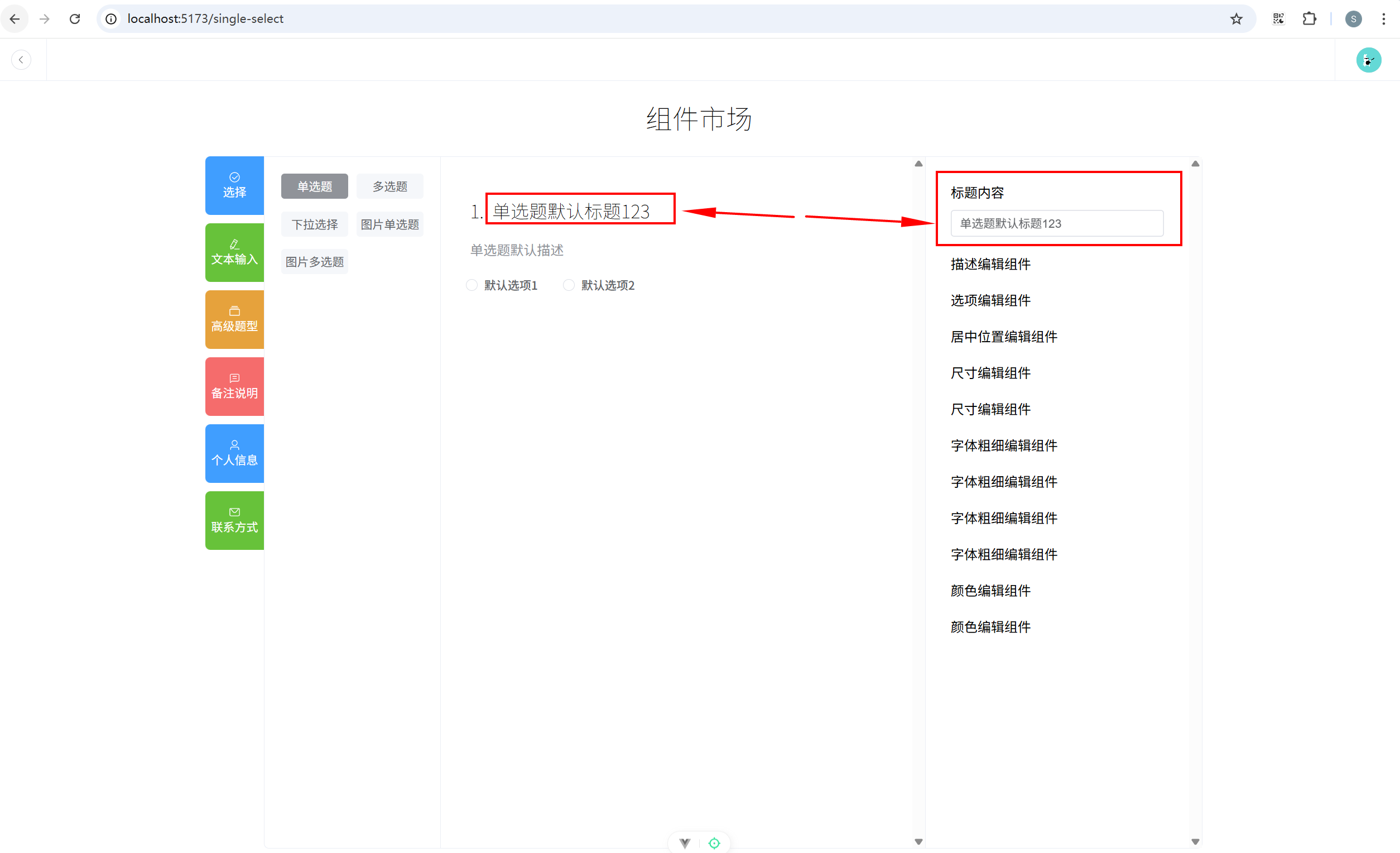Screen dimensions: 1400x853
Task: Open the 文本输入 category
Action: (234, 252)
